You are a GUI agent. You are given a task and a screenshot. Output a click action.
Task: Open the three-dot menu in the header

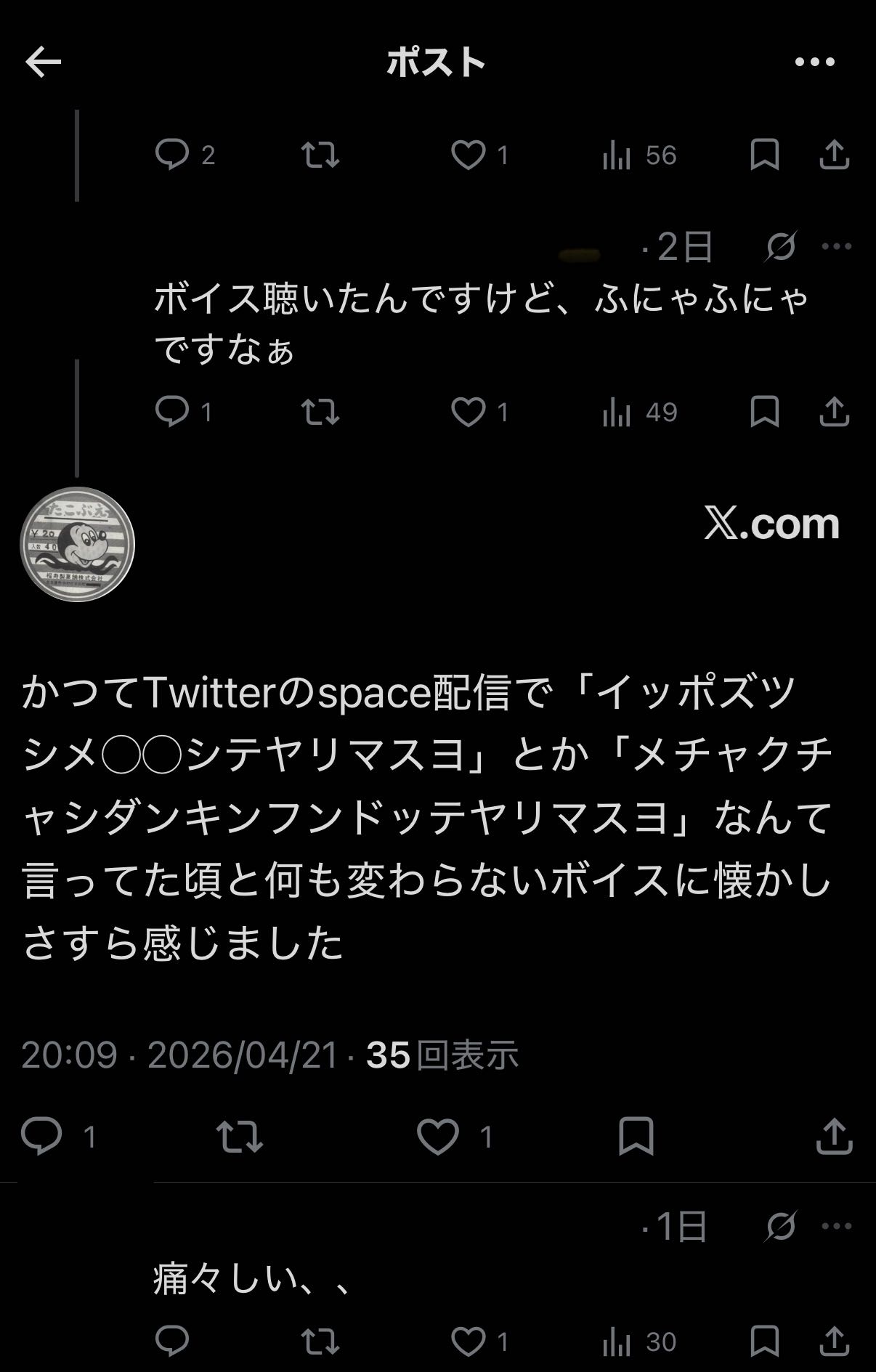814,62
